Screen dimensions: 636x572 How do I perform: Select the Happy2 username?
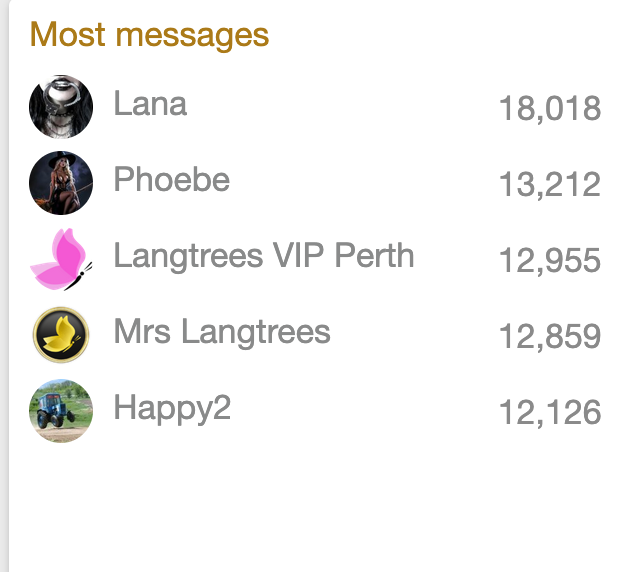(x=172, y=408)
